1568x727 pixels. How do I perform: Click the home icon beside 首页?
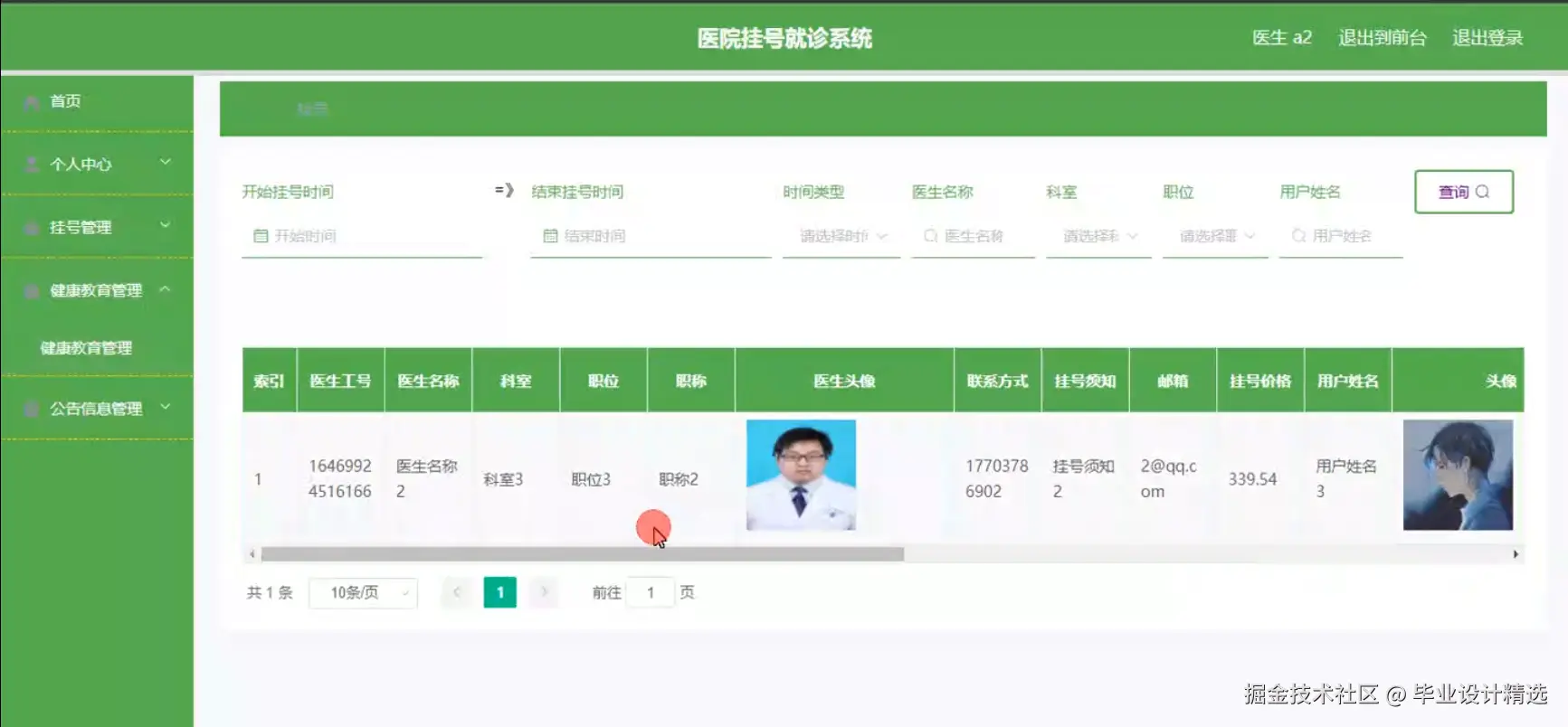coord(32,102)
